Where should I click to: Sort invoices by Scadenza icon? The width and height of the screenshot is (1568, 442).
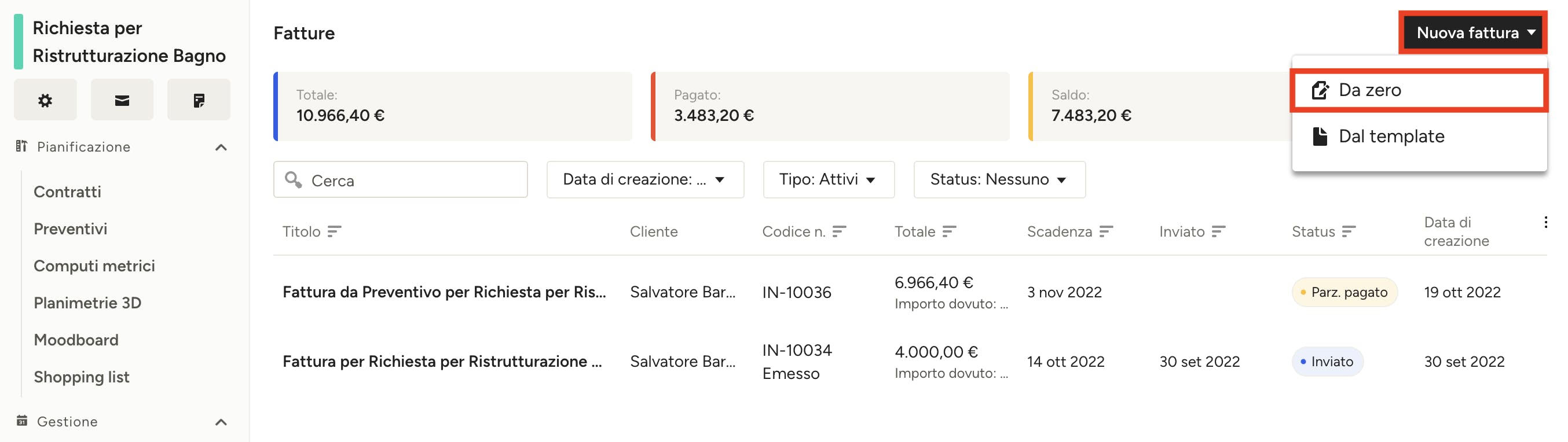click(x=1106, y=231)
